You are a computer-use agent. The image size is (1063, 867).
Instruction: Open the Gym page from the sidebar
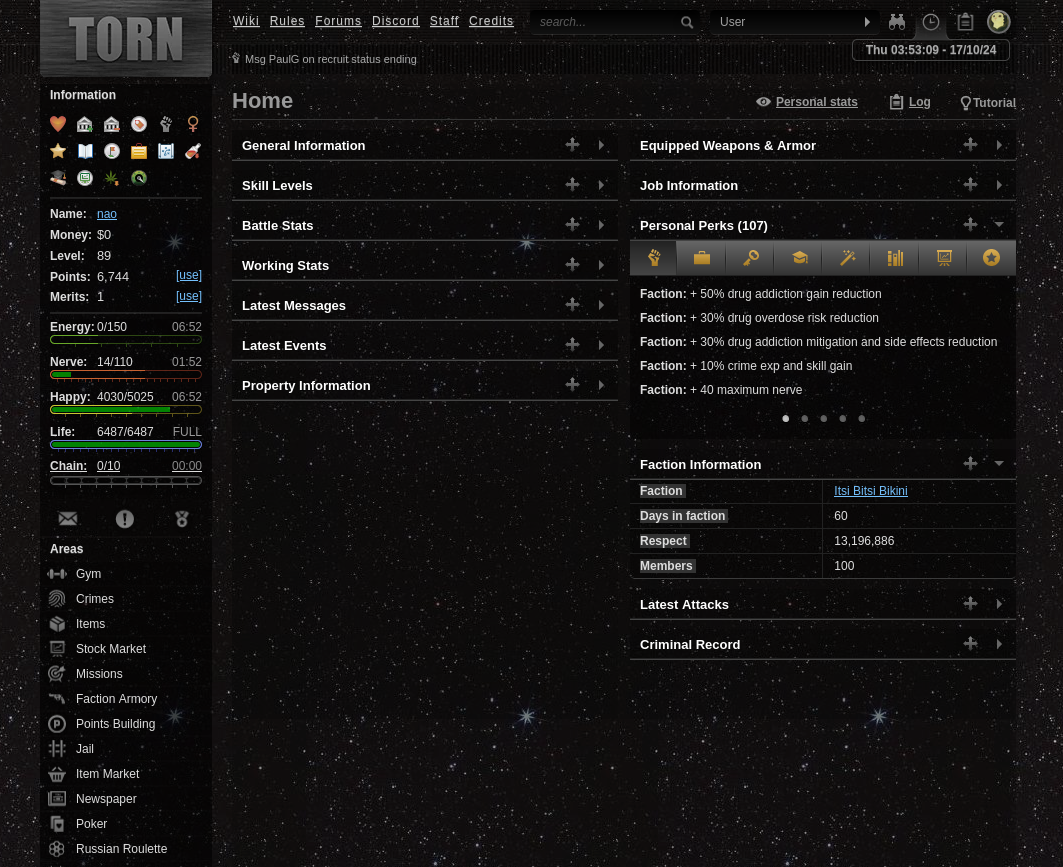click(88, 574)
